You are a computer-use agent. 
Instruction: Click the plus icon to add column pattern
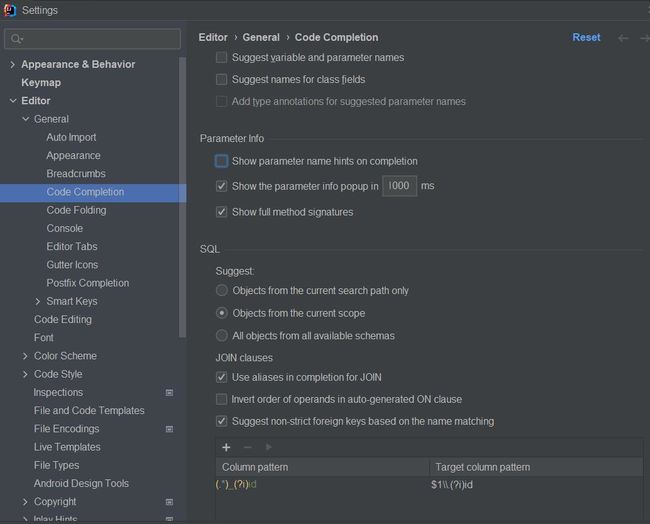[226, 447]
